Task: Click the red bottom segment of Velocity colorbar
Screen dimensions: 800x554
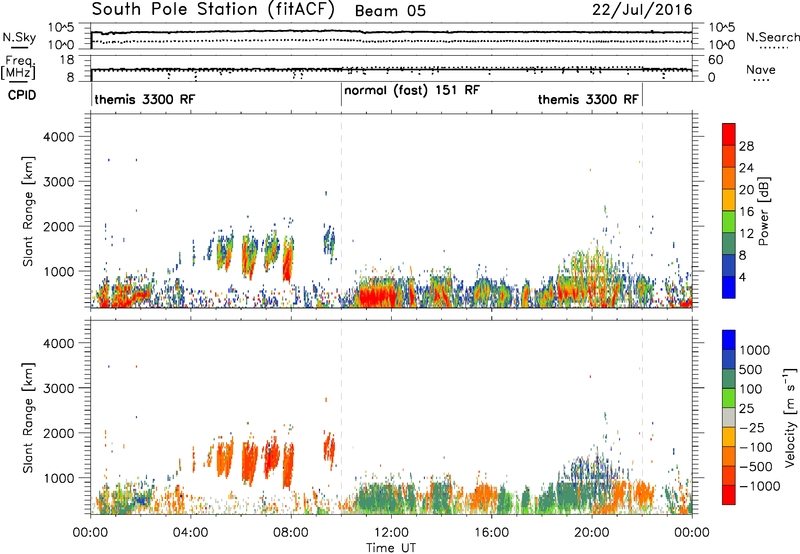Action: pos(729,495)
